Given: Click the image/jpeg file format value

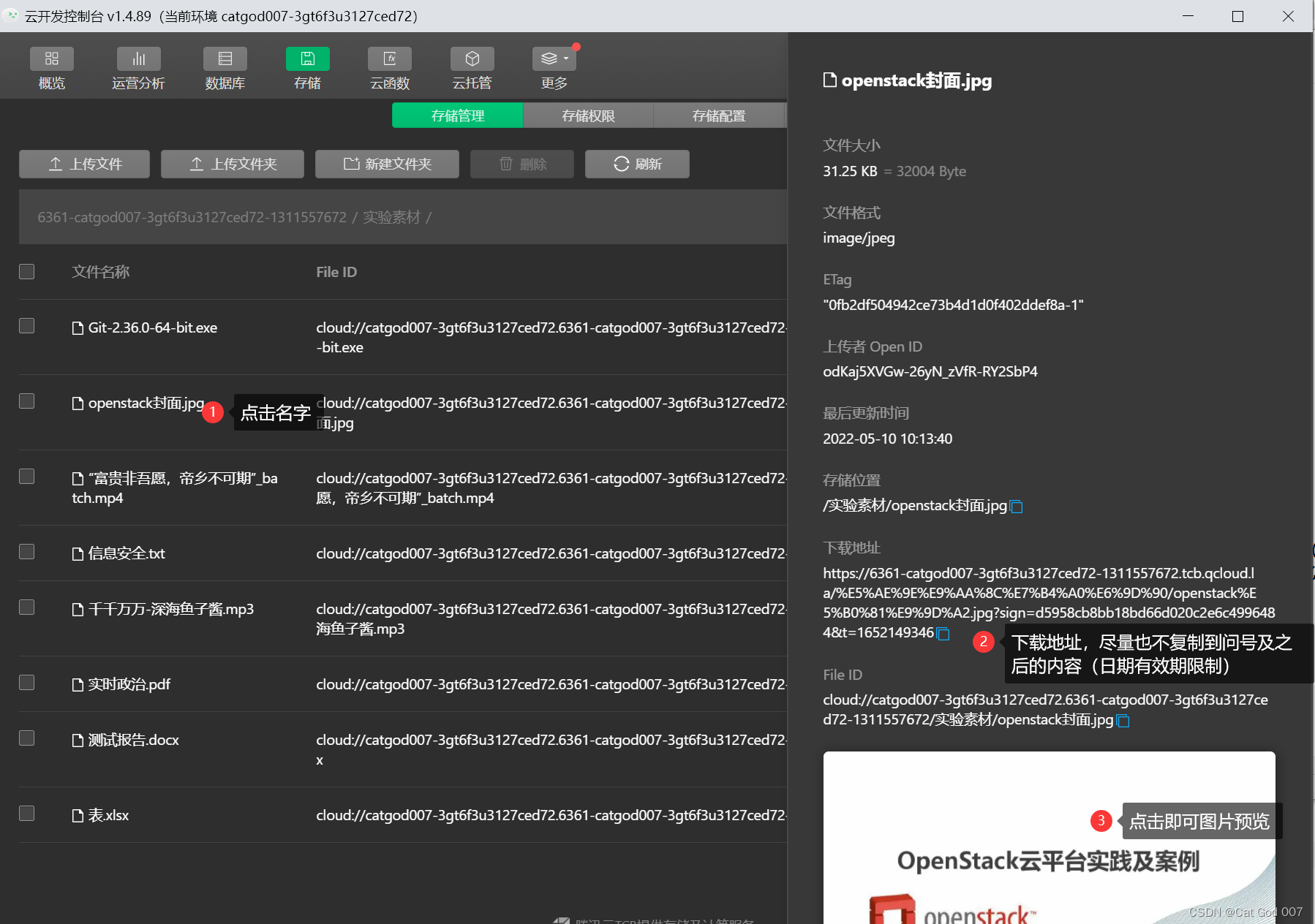Looking at the screenshot, I should [859, 238].
